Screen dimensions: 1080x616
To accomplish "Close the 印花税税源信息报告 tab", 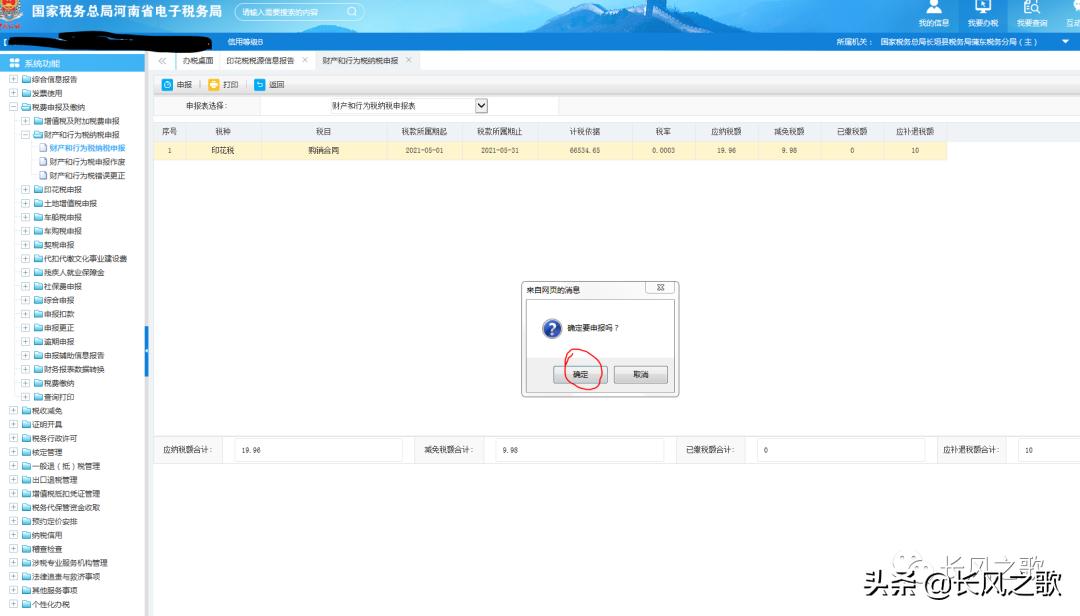I will coord(305,61).
